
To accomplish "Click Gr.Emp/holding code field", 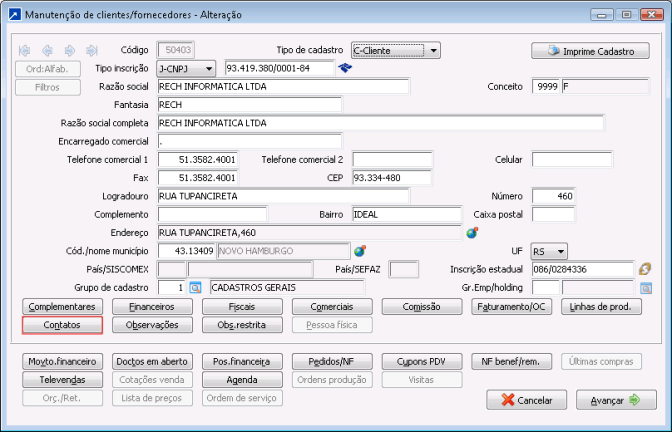I will pos(546,288).
